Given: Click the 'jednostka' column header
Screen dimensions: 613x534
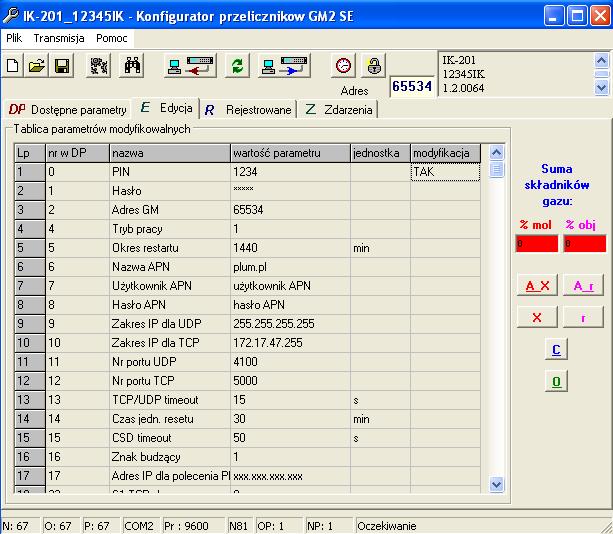Looking at the screenshot, I should coord(380,153).
